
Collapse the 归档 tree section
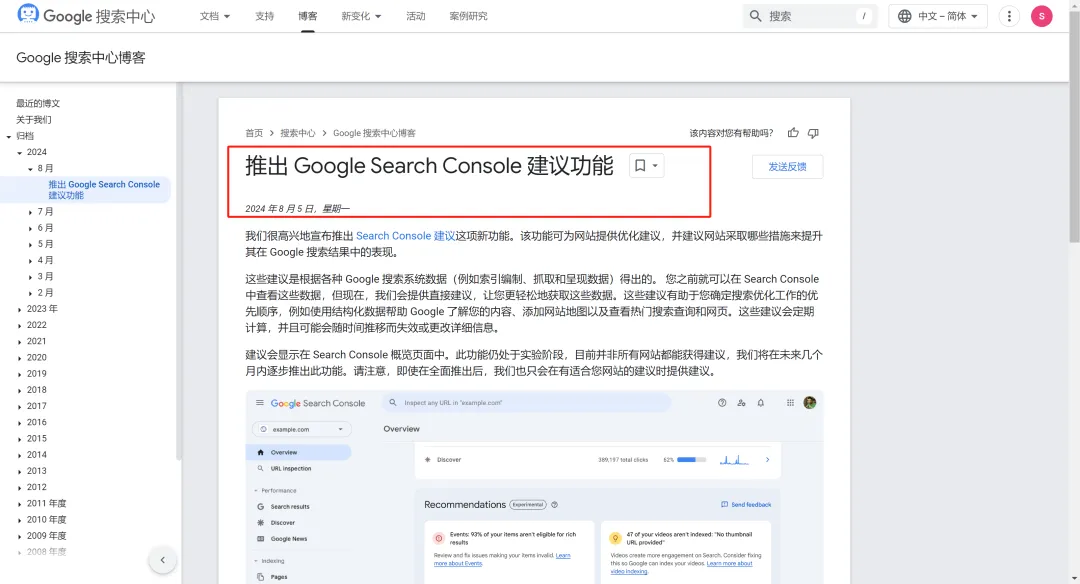pos(9,136)
